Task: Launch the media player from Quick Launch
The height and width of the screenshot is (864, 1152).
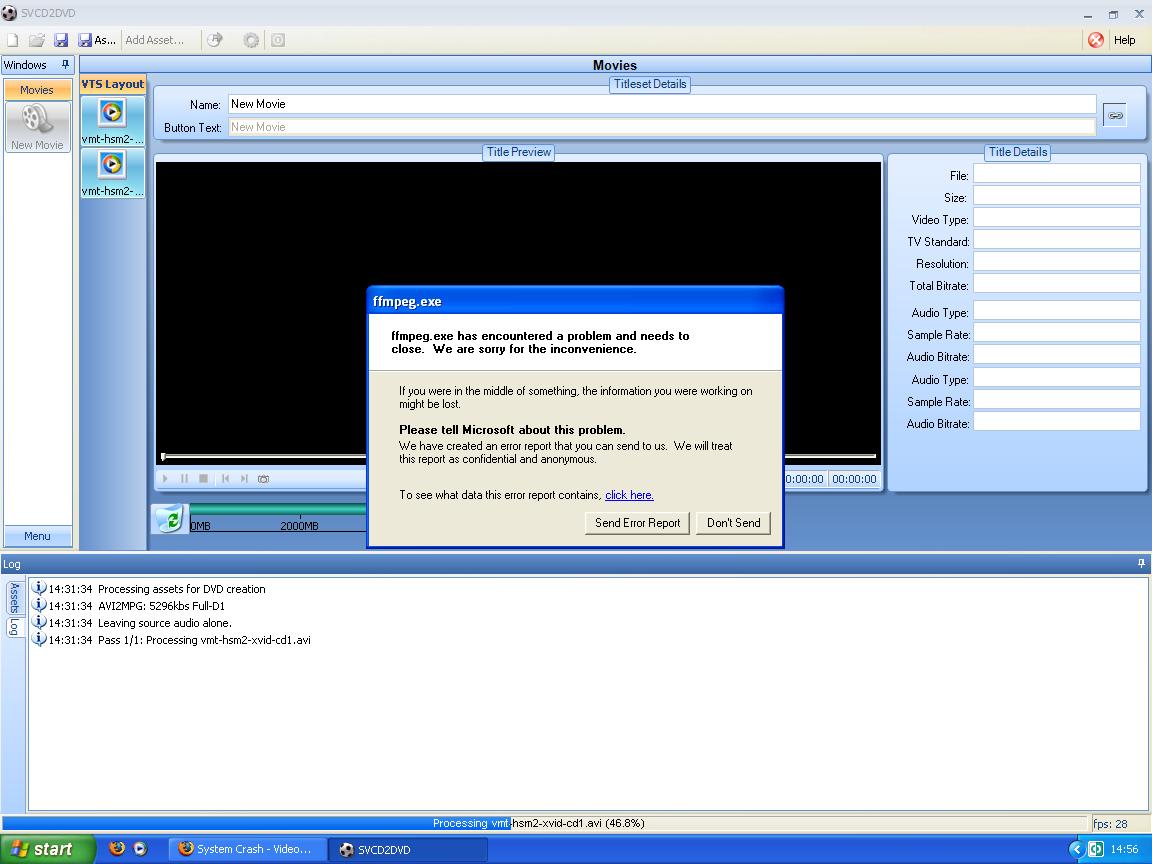Action: coord(140,849)
